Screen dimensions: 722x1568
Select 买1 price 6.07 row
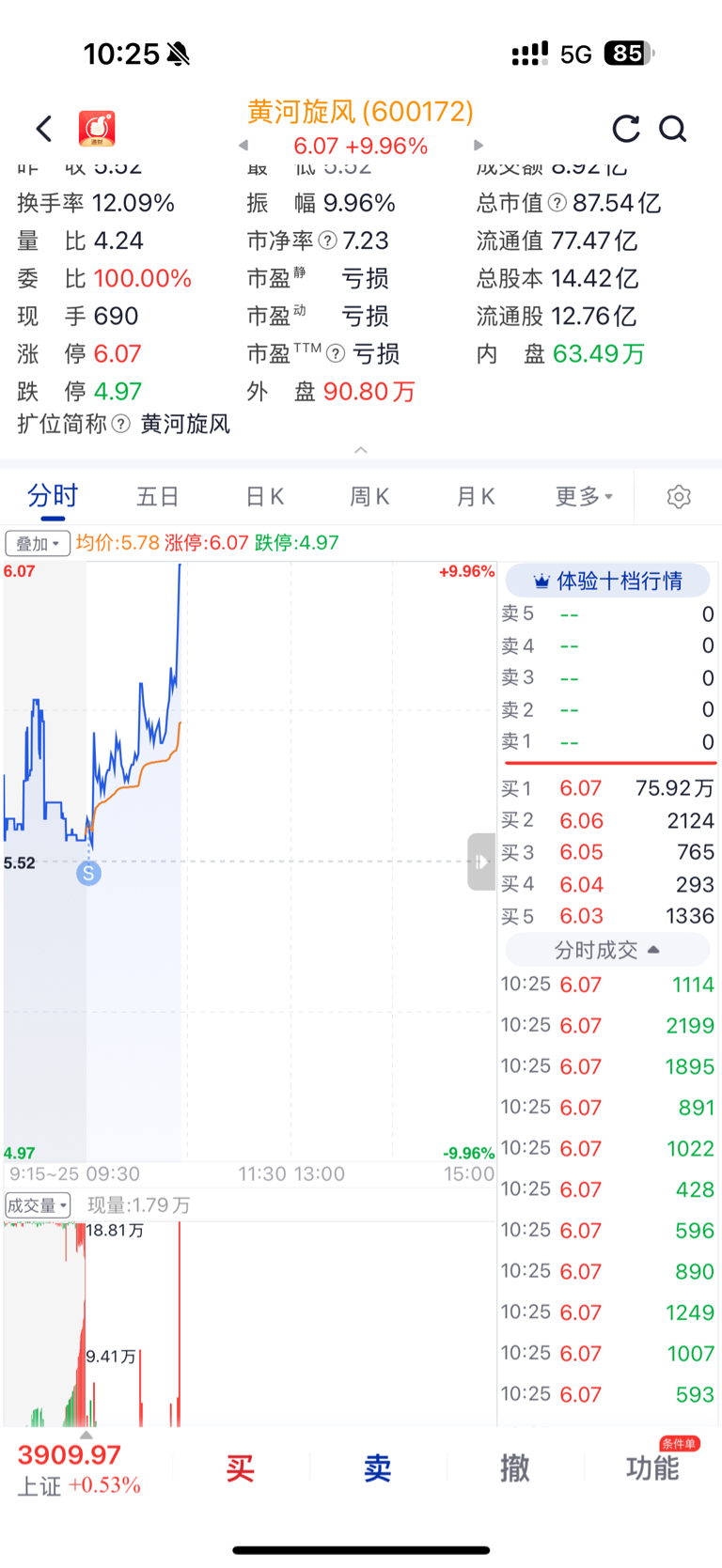(x=607, y=788)
